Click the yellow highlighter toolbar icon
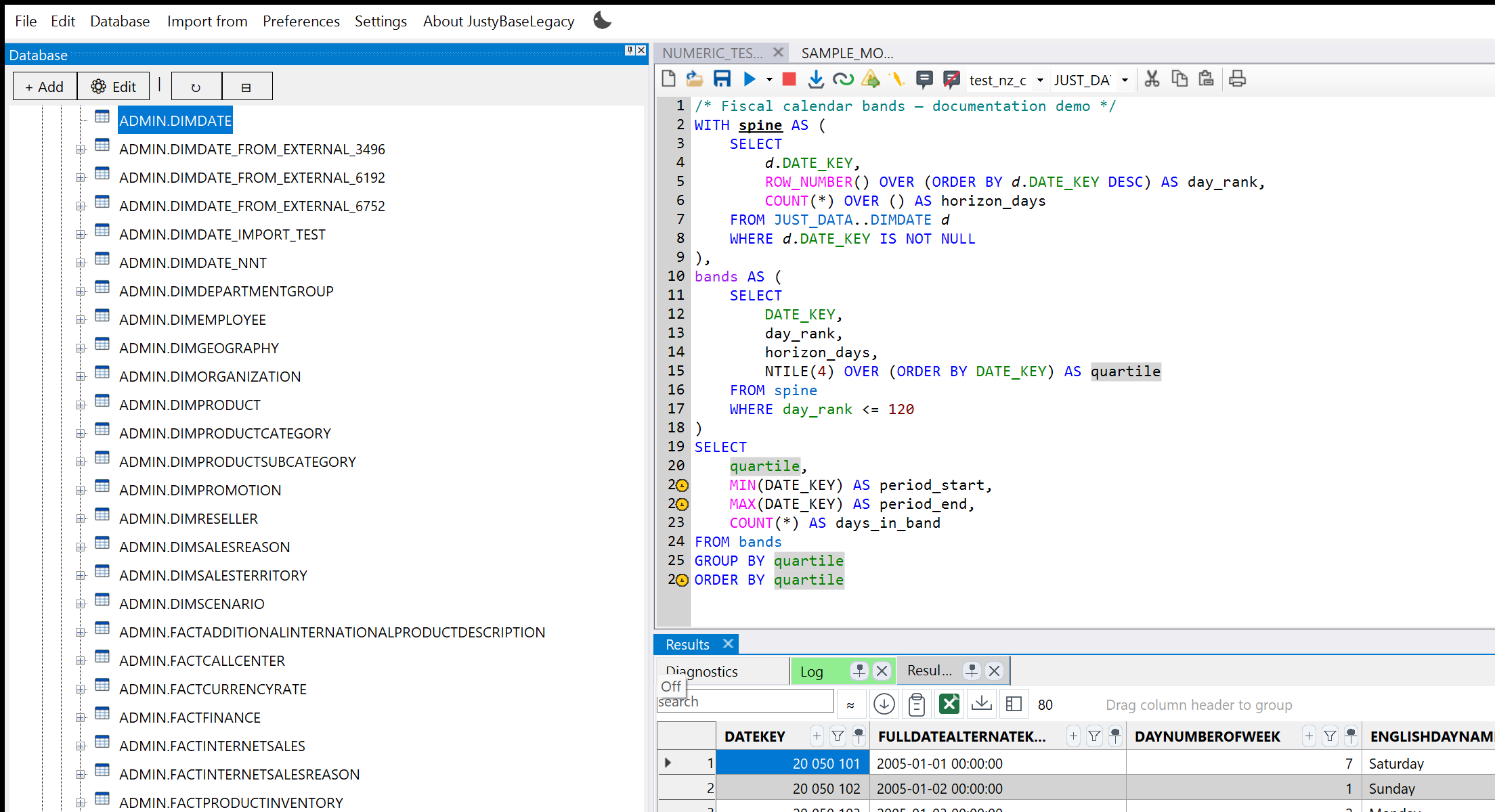 tap(897, 79)
